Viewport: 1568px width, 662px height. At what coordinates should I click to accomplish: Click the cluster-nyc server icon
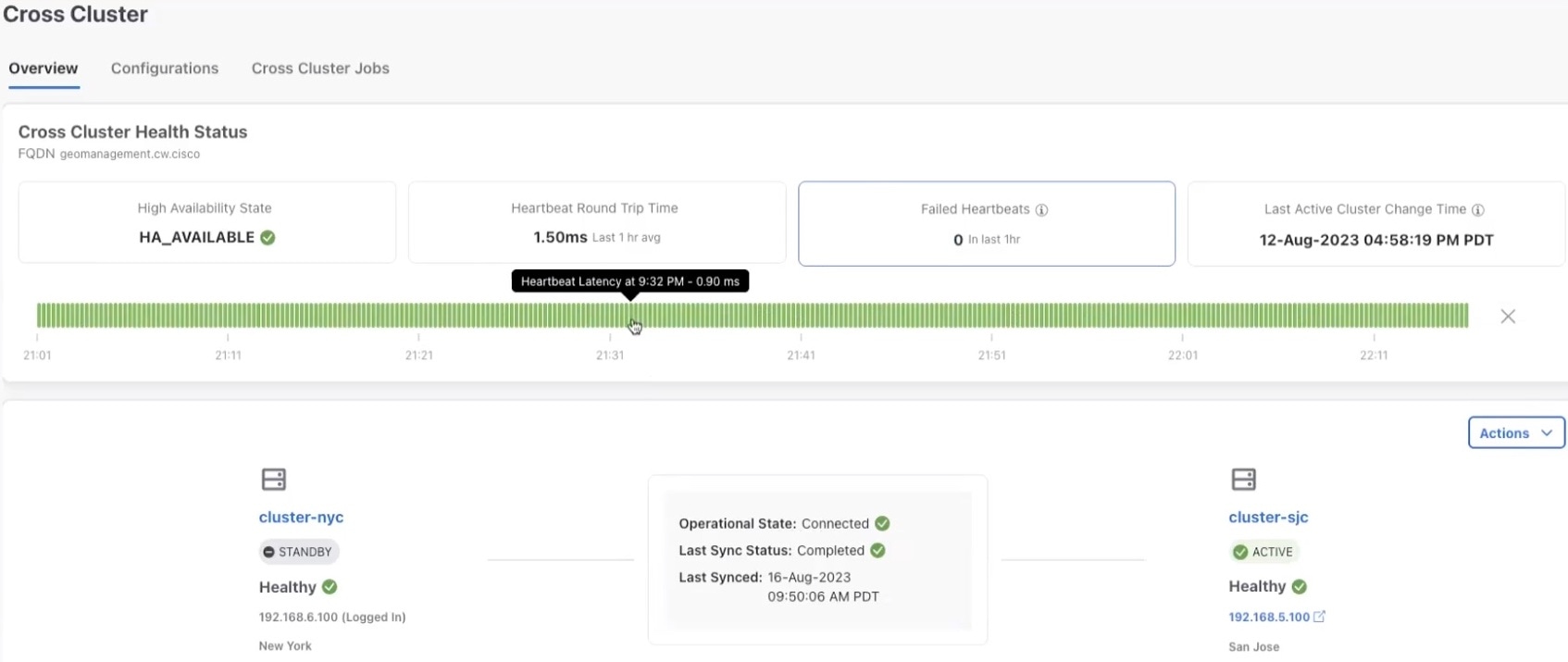[x=274, y=480]
